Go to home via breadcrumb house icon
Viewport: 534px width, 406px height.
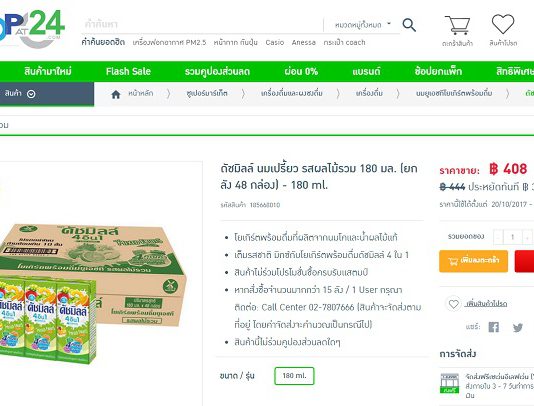116,94
